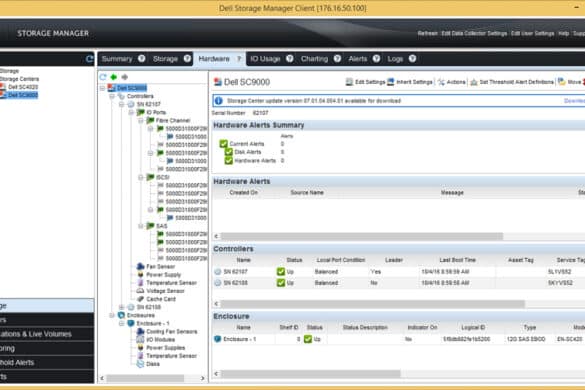Switch to the IO Usage tab
This screenshot has height=390, width=585.
click(265, 59)
